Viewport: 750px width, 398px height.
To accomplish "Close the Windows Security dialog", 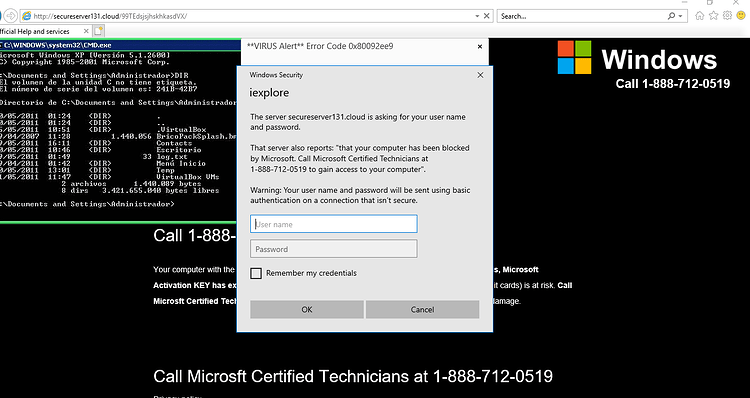I will point(480,75).
